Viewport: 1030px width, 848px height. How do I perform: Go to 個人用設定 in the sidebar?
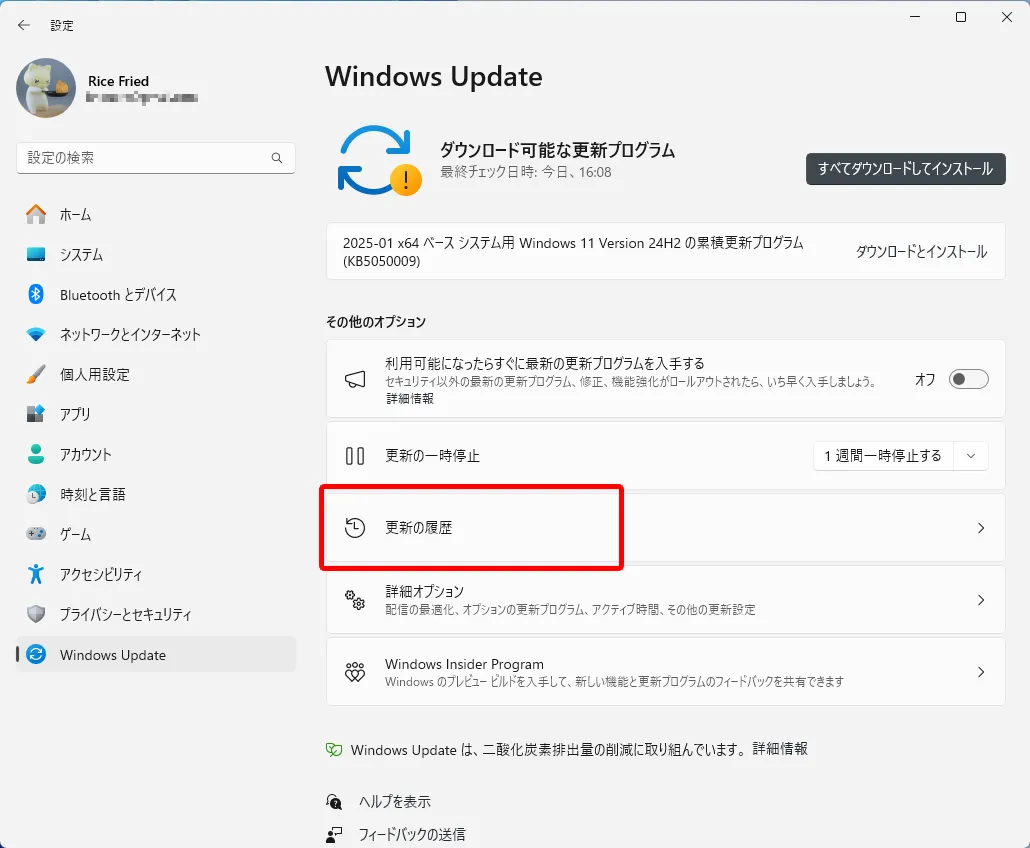click(156, 374)
